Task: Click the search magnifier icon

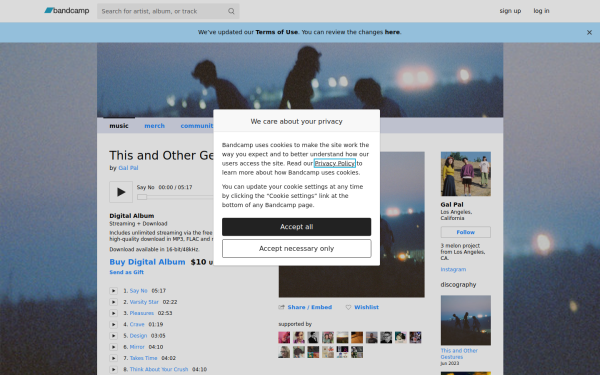Action: [x=231, y=11]
